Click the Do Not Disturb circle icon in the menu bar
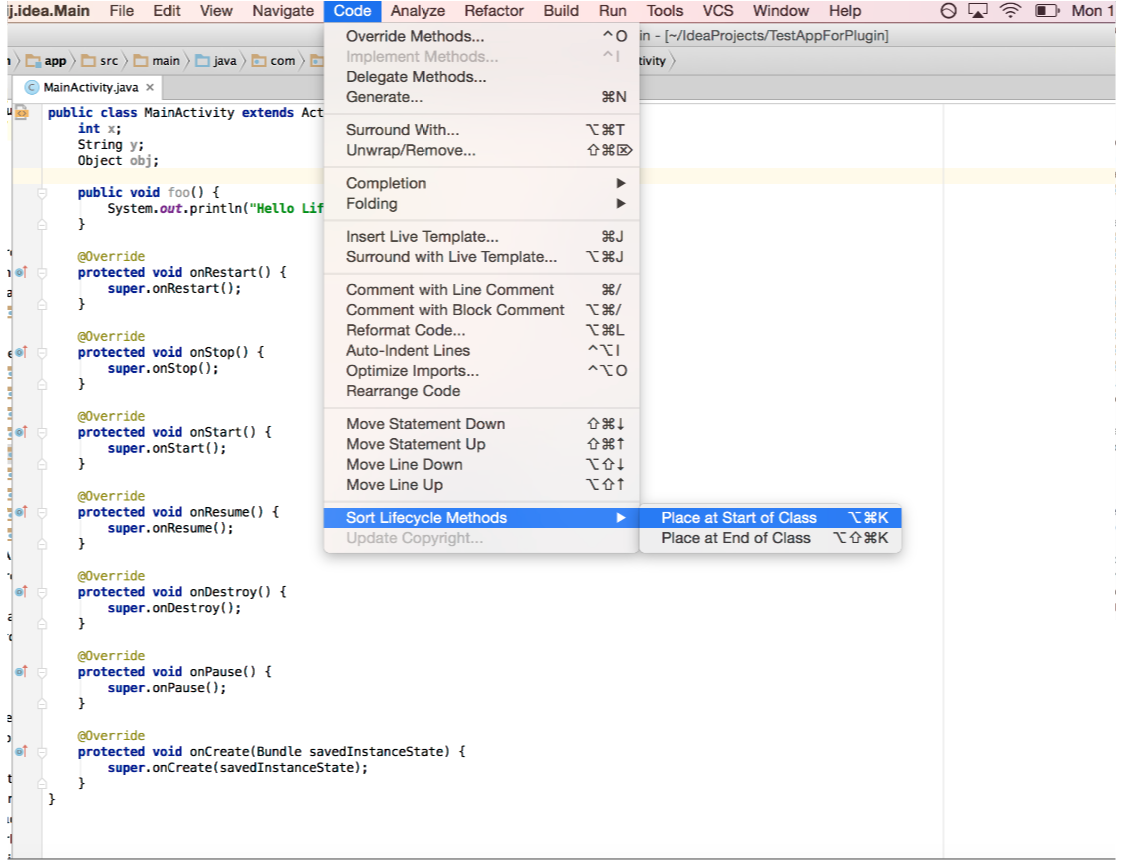This screenshot has height=862, width=1148. (x=948, y=11)
